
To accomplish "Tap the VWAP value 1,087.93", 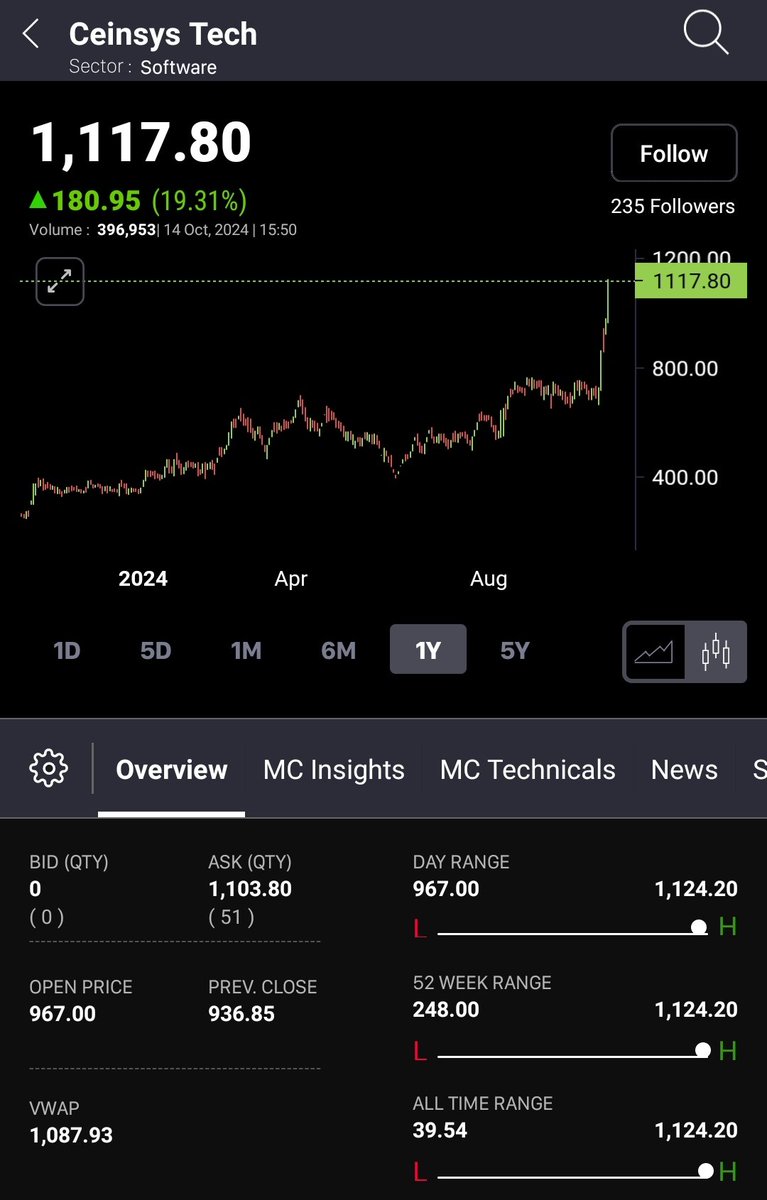I will [x=71, y=1135].
